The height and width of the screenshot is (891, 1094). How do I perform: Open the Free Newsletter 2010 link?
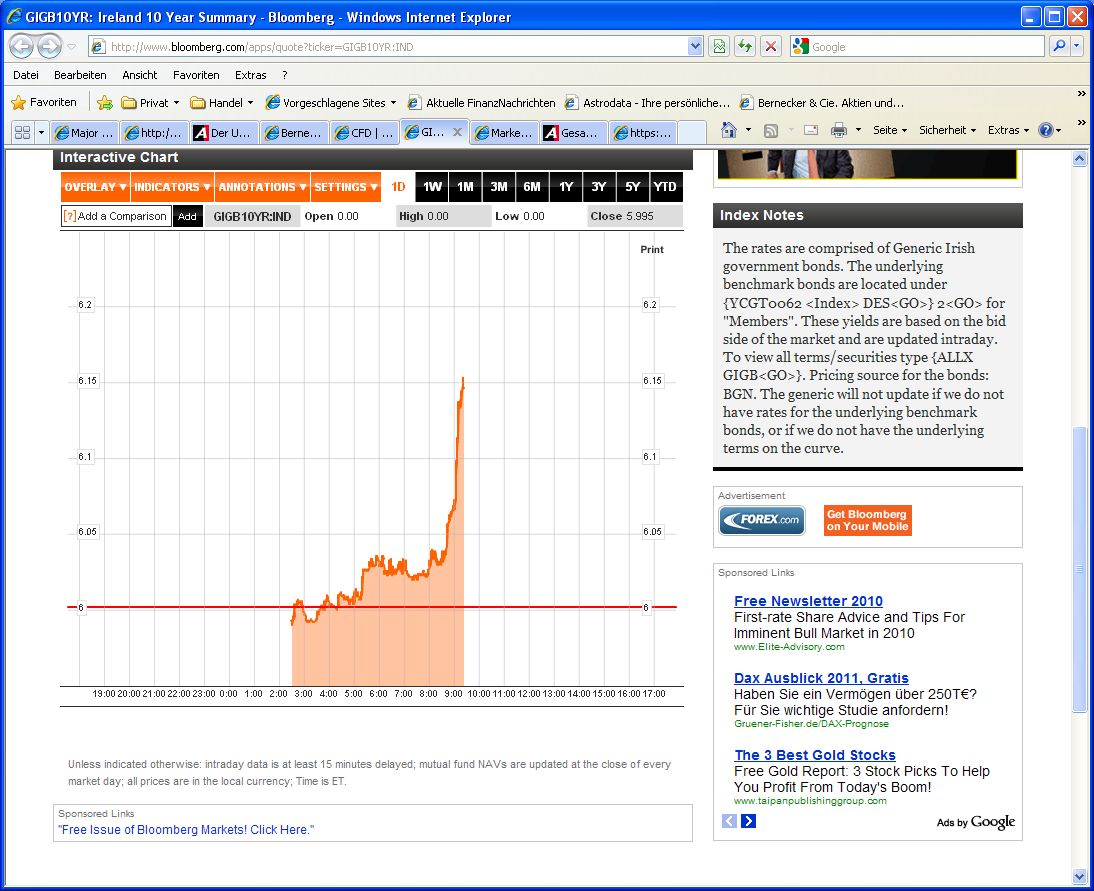tap(808, 601)
